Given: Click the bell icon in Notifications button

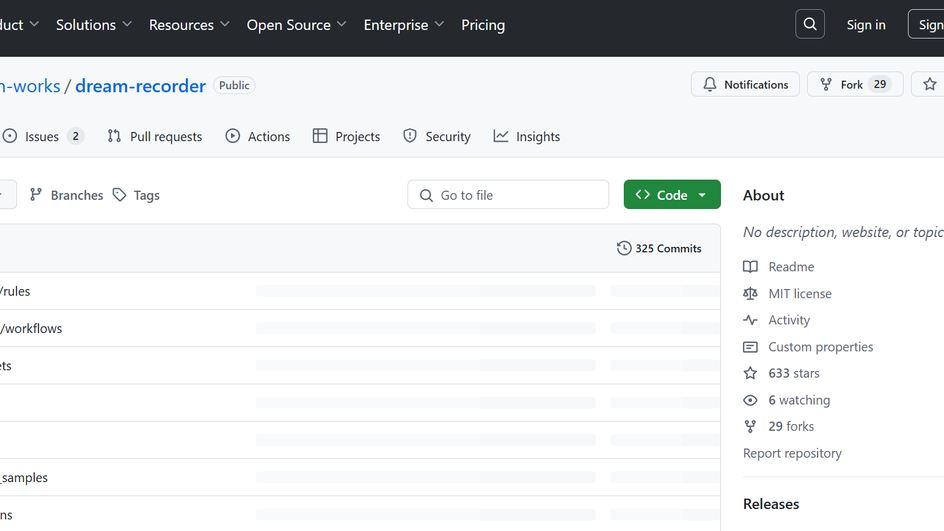Looking at the screenshot, I should pos(710,84).
